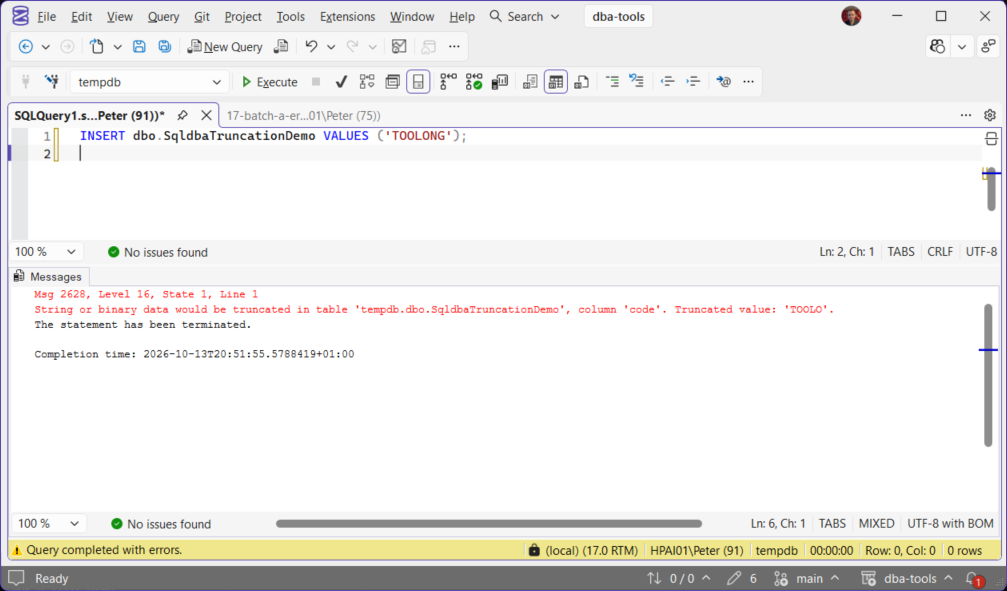
Task: Open the tempdb database dropdown
Action: coord(148,82)
